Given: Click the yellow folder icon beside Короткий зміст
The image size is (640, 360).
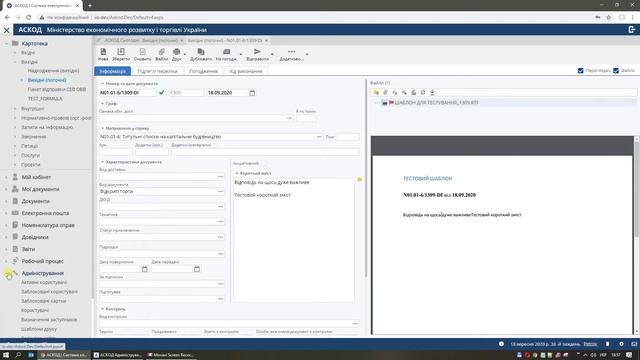Looking at the screenshot, I should click(x=360, y=180).
